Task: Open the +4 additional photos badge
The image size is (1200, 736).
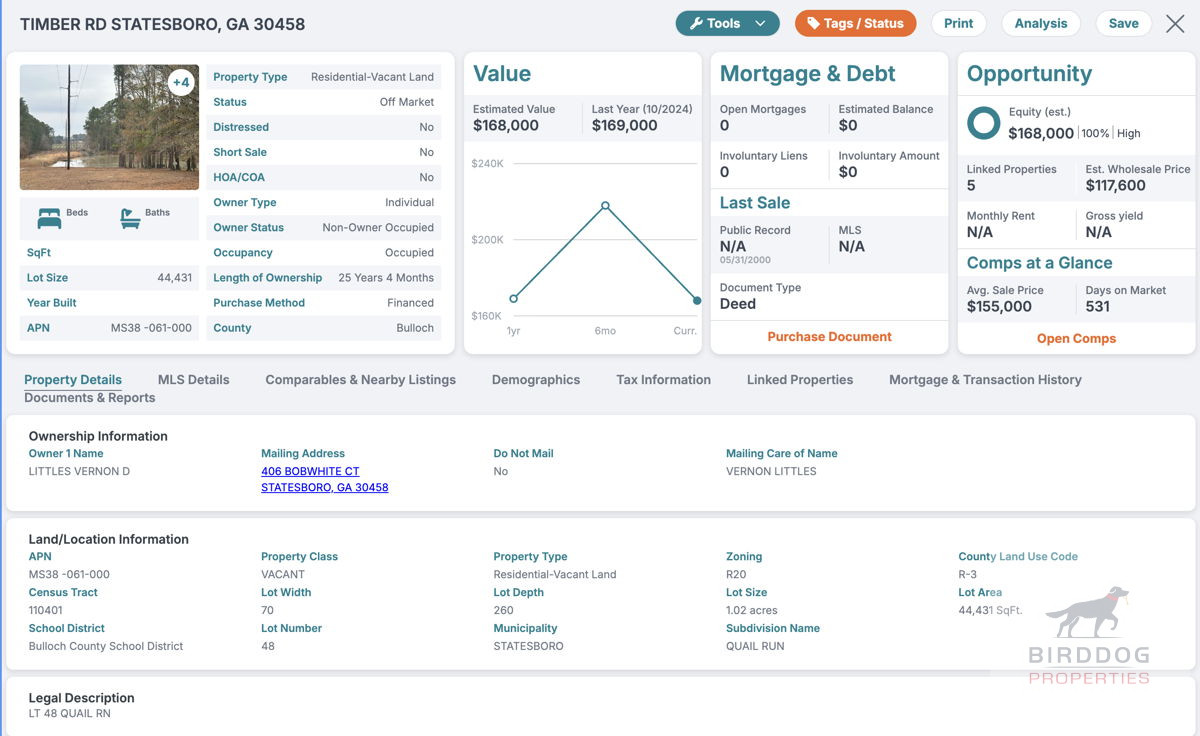Action: coord(181,82)
